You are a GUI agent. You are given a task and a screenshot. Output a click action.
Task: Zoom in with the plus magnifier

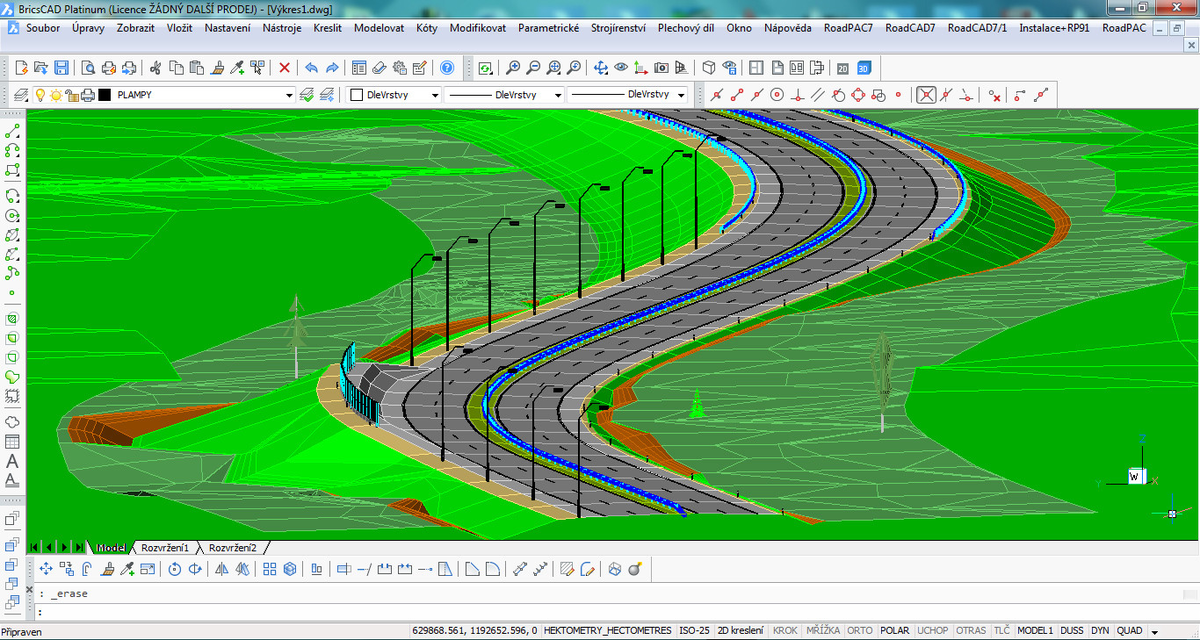point(513,68)
